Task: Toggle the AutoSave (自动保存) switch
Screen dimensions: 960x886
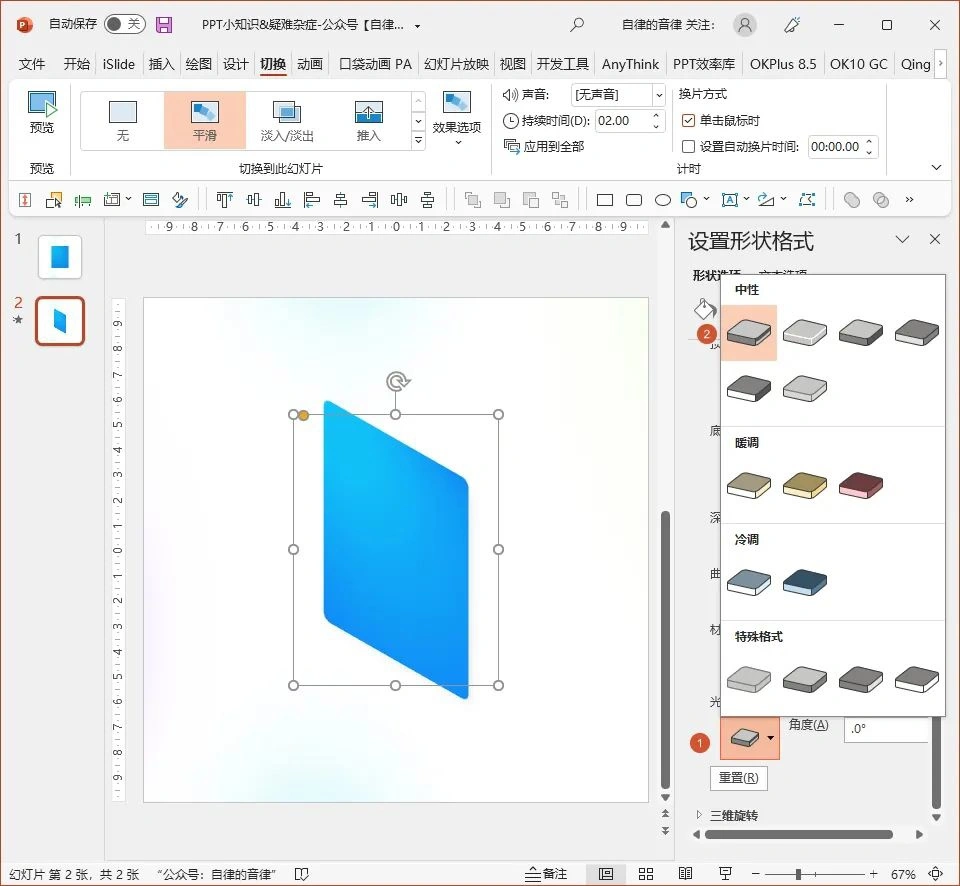Action: (124, 25)
